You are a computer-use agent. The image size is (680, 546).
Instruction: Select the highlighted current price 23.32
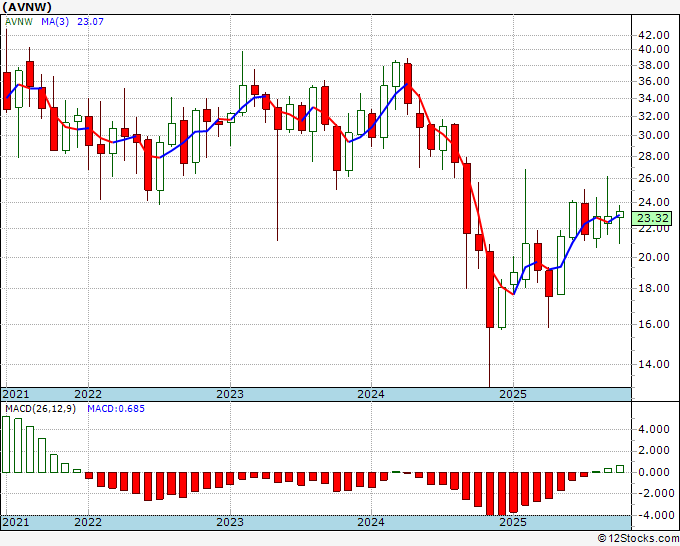point(652,218)
